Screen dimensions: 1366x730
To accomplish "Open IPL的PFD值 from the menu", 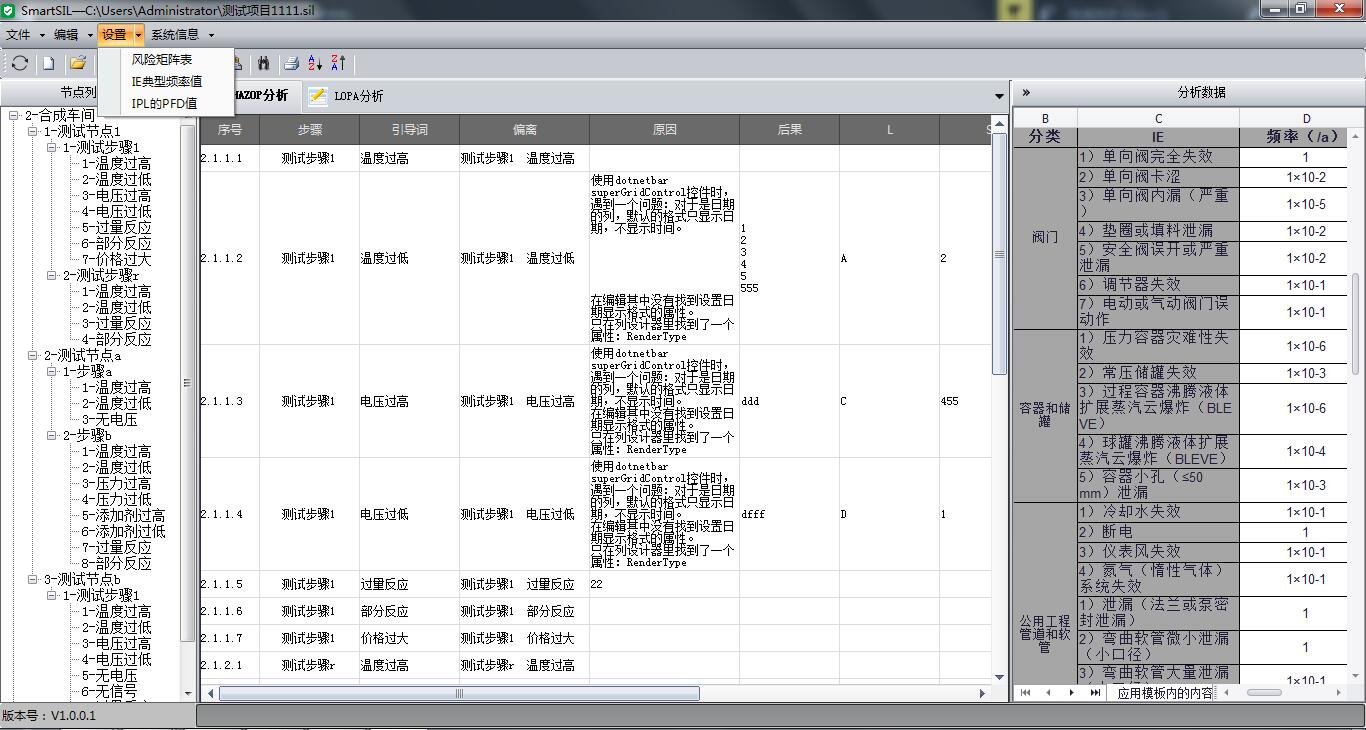I will point(164,104).
